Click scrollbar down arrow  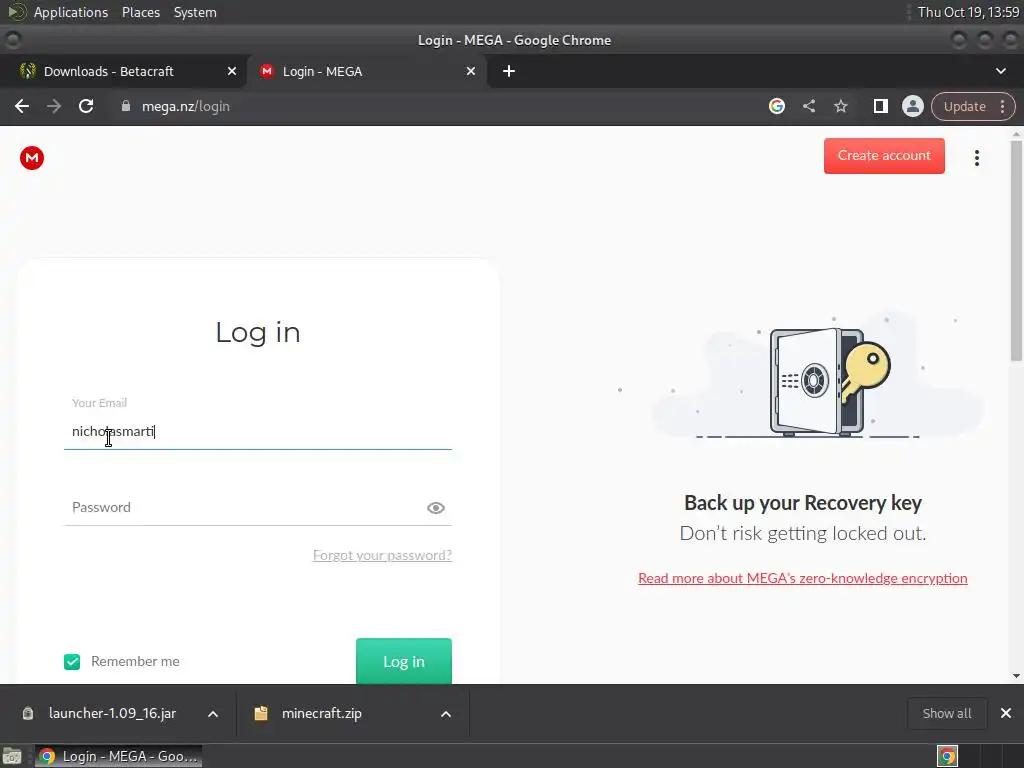[1016, 676]
